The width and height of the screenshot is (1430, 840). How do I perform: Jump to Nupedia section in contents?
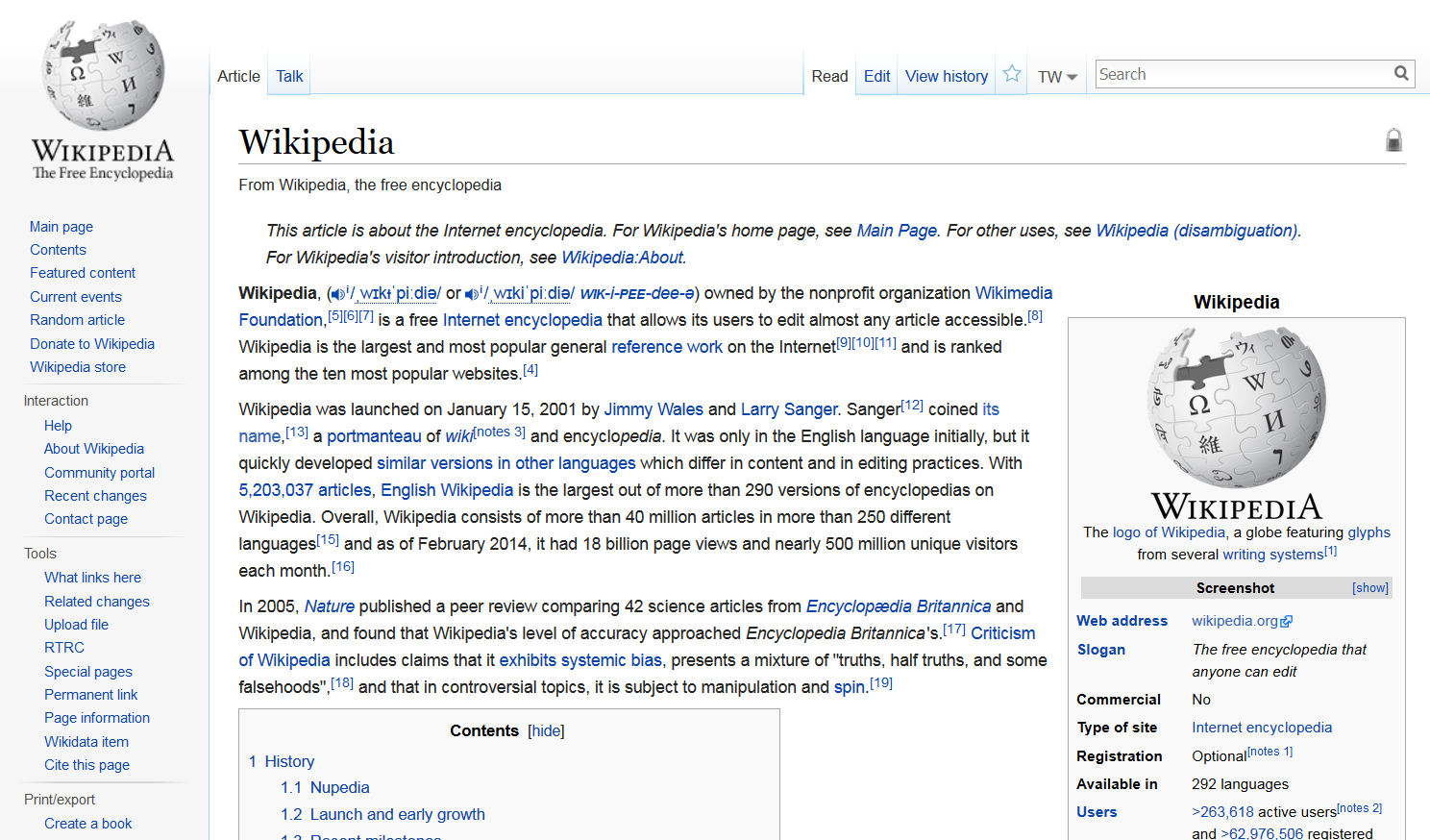coord(339,787)
